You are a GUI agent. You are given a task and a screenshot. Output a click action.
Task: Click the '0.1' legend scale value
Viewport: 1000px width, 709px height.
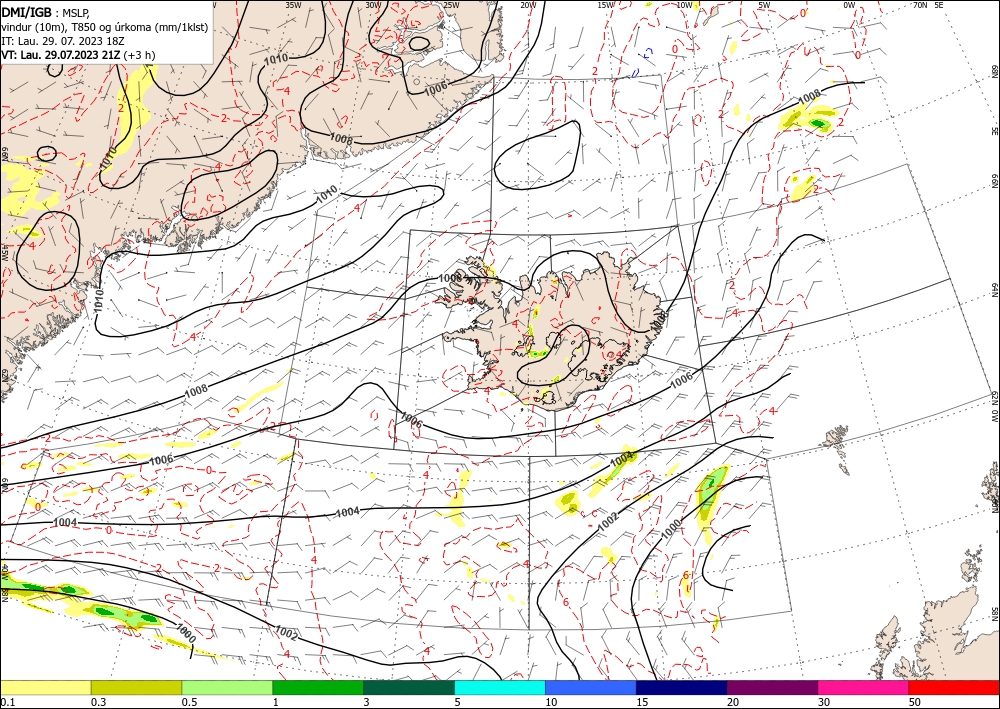tap(7, 702)
